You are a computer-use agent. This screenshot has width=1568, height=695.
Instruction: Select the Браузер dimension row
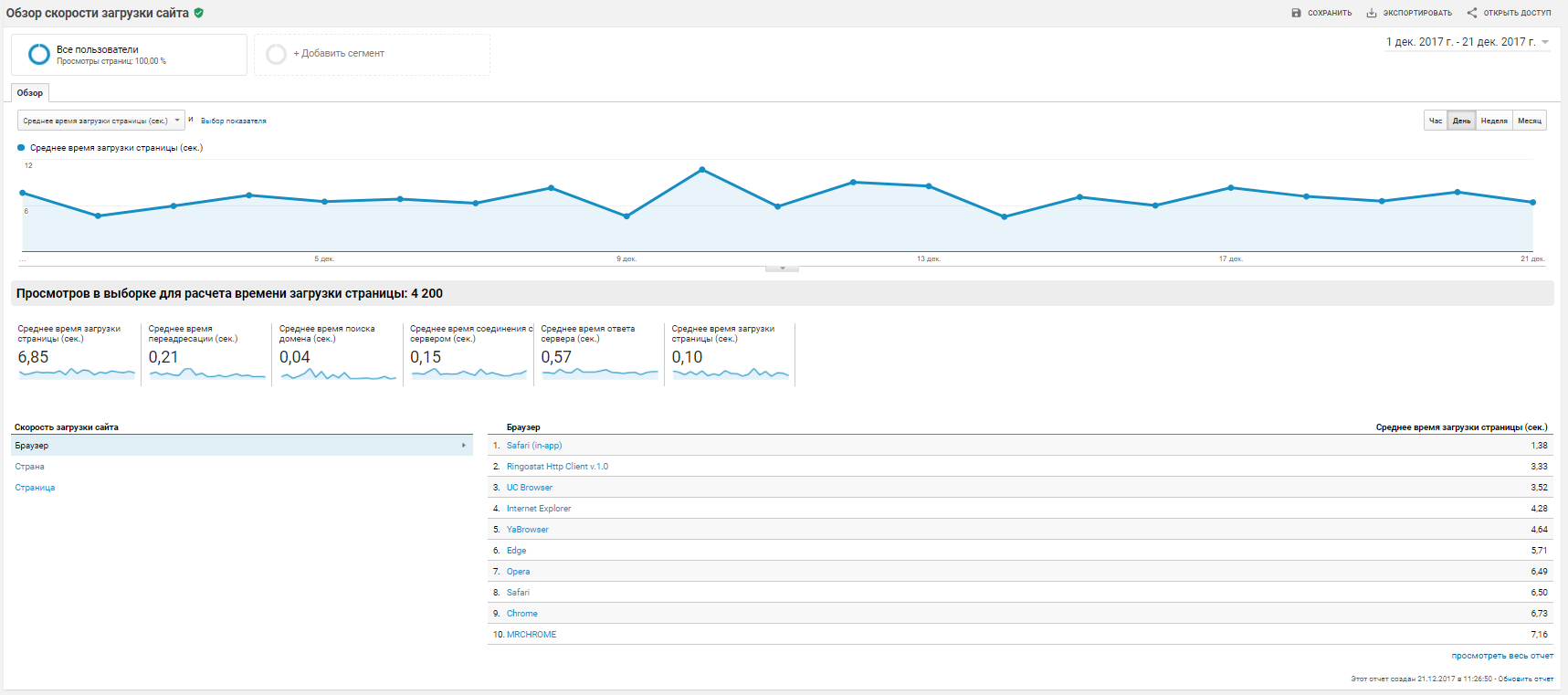click(x=242, y=446)
